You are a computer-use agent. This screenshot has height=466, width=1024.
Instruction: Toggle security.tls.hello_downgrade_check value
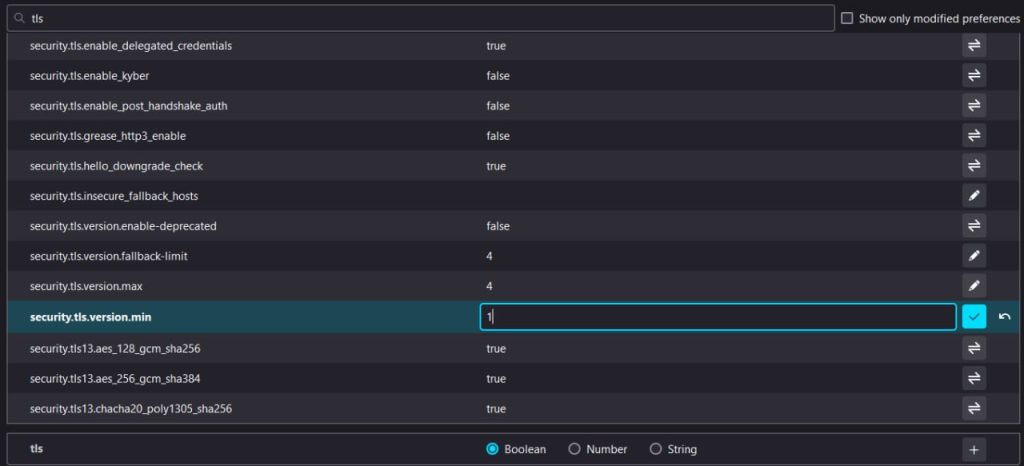[973, 166]
